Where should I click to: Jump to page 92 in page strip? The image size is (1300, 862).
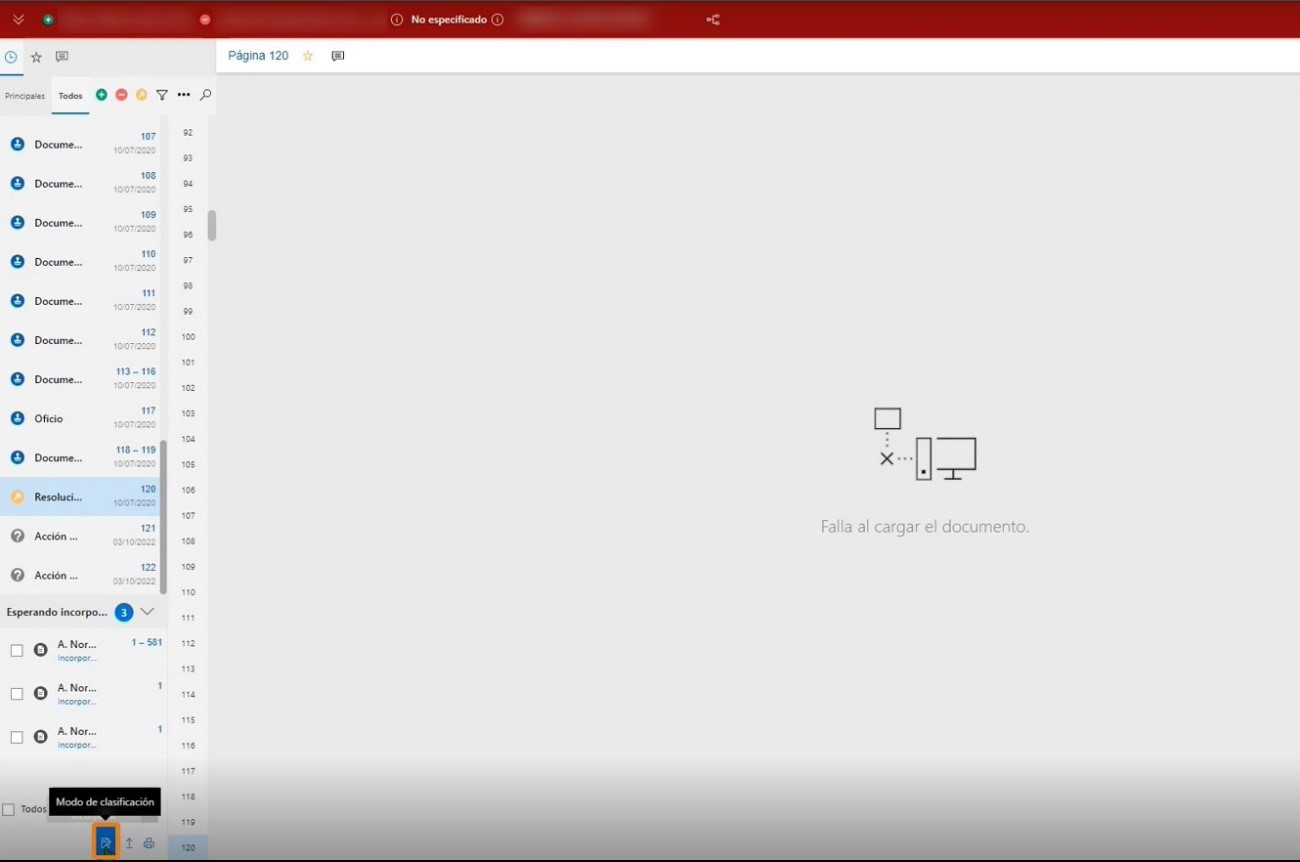(x=188, y=132)
